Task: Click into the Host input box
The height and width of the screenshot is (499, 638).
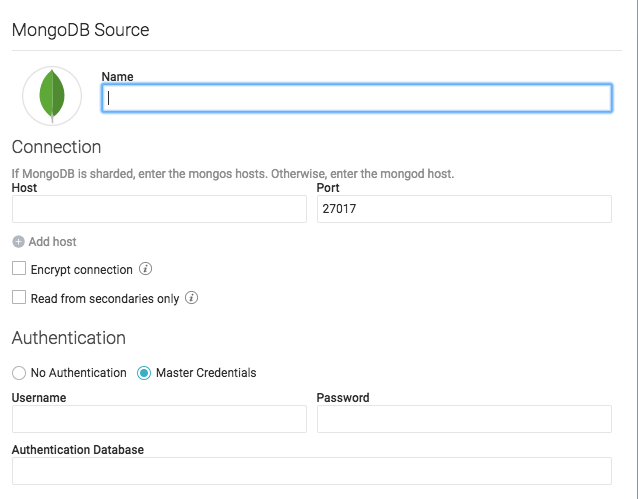Action: coord(159,209)
